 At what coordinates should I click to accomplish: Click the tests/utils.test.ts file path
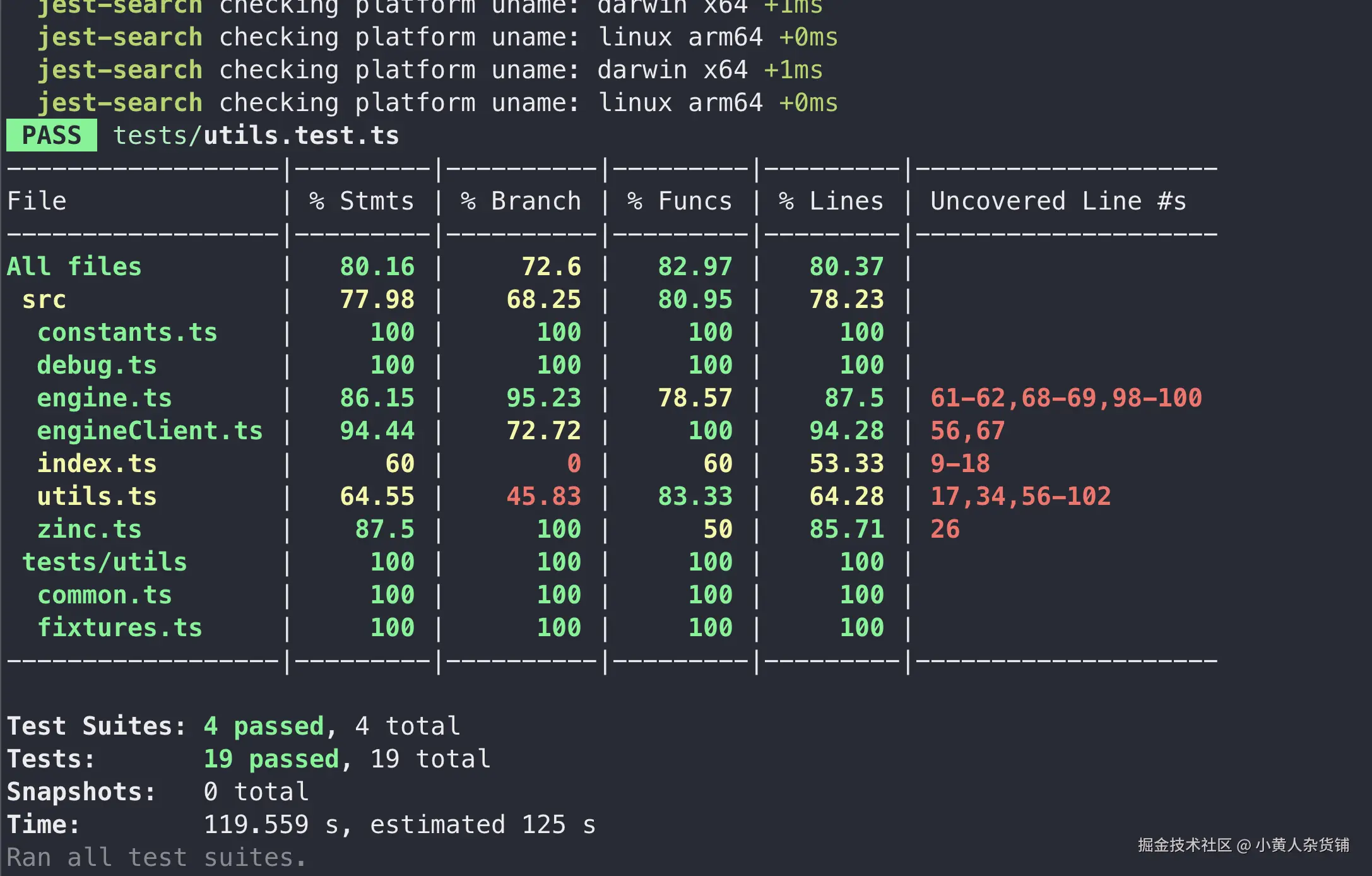point(256,135)
